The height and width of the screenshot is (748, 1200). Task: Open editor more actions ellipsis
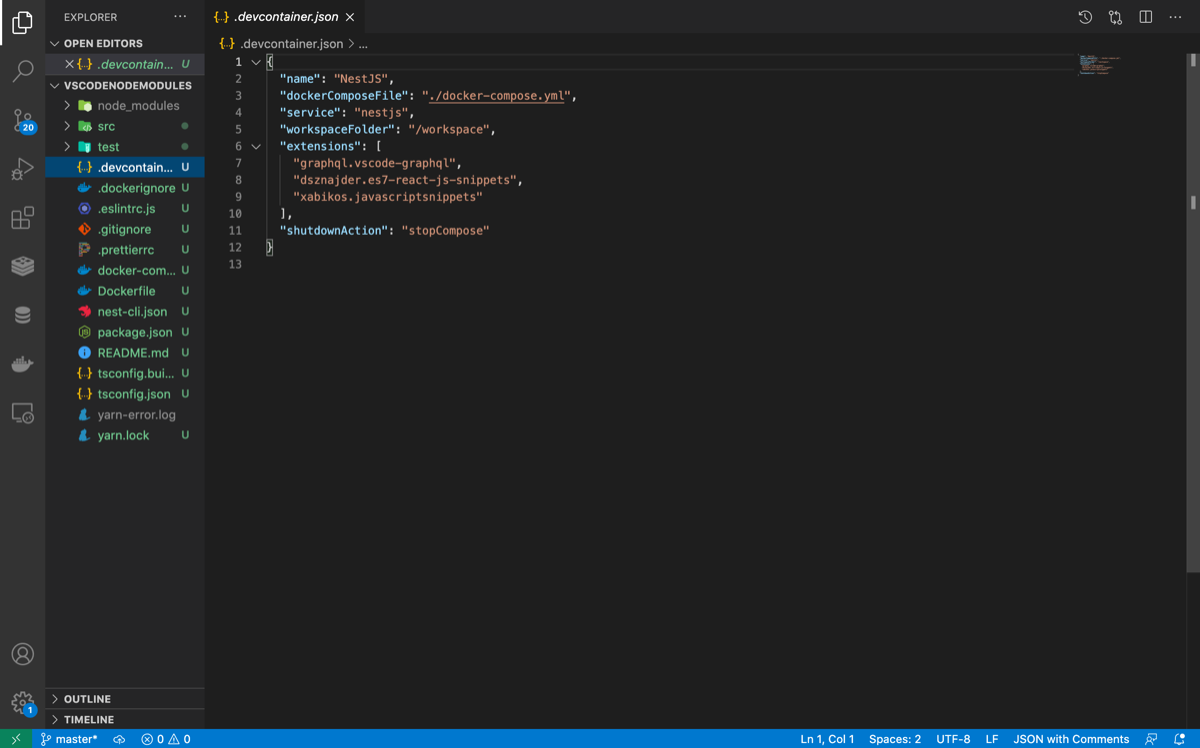(x=1176, y=17)
